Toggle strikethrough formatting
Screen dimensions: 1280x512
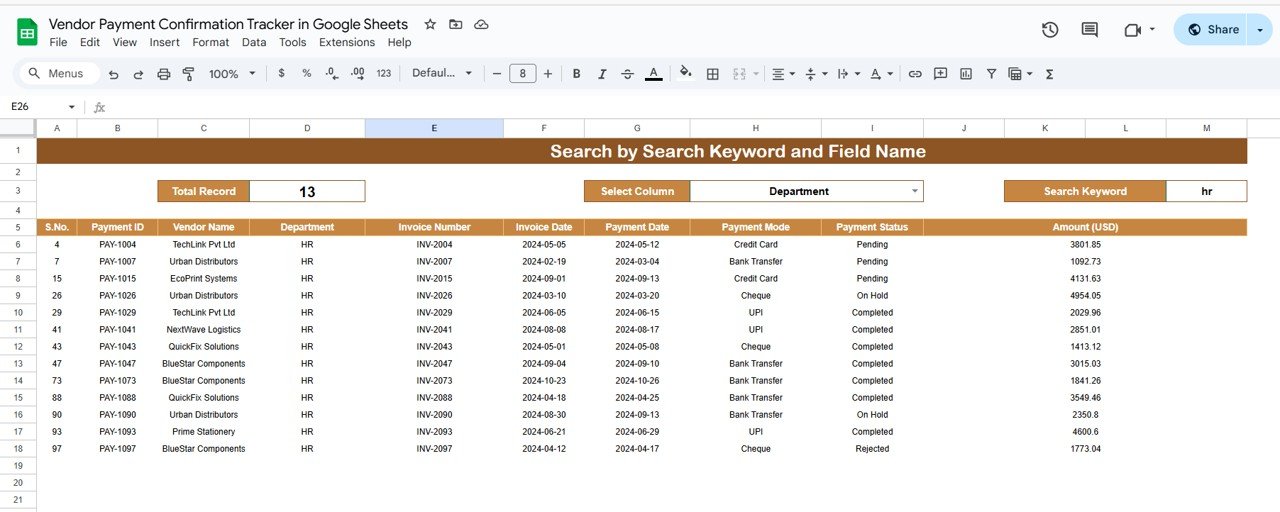(627, 74)
